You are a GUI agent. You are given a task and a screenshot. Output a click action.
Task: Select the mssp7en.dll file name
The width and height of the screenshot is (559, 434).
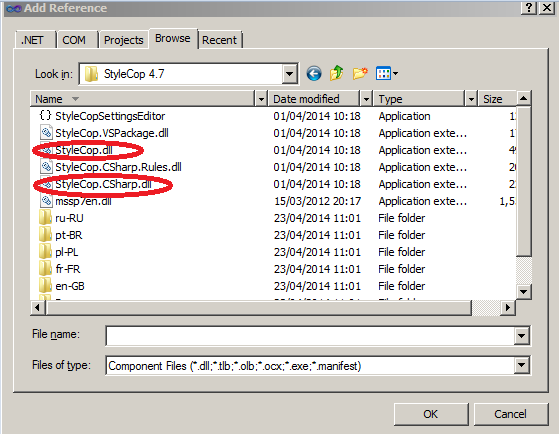(x=83, y=201)
